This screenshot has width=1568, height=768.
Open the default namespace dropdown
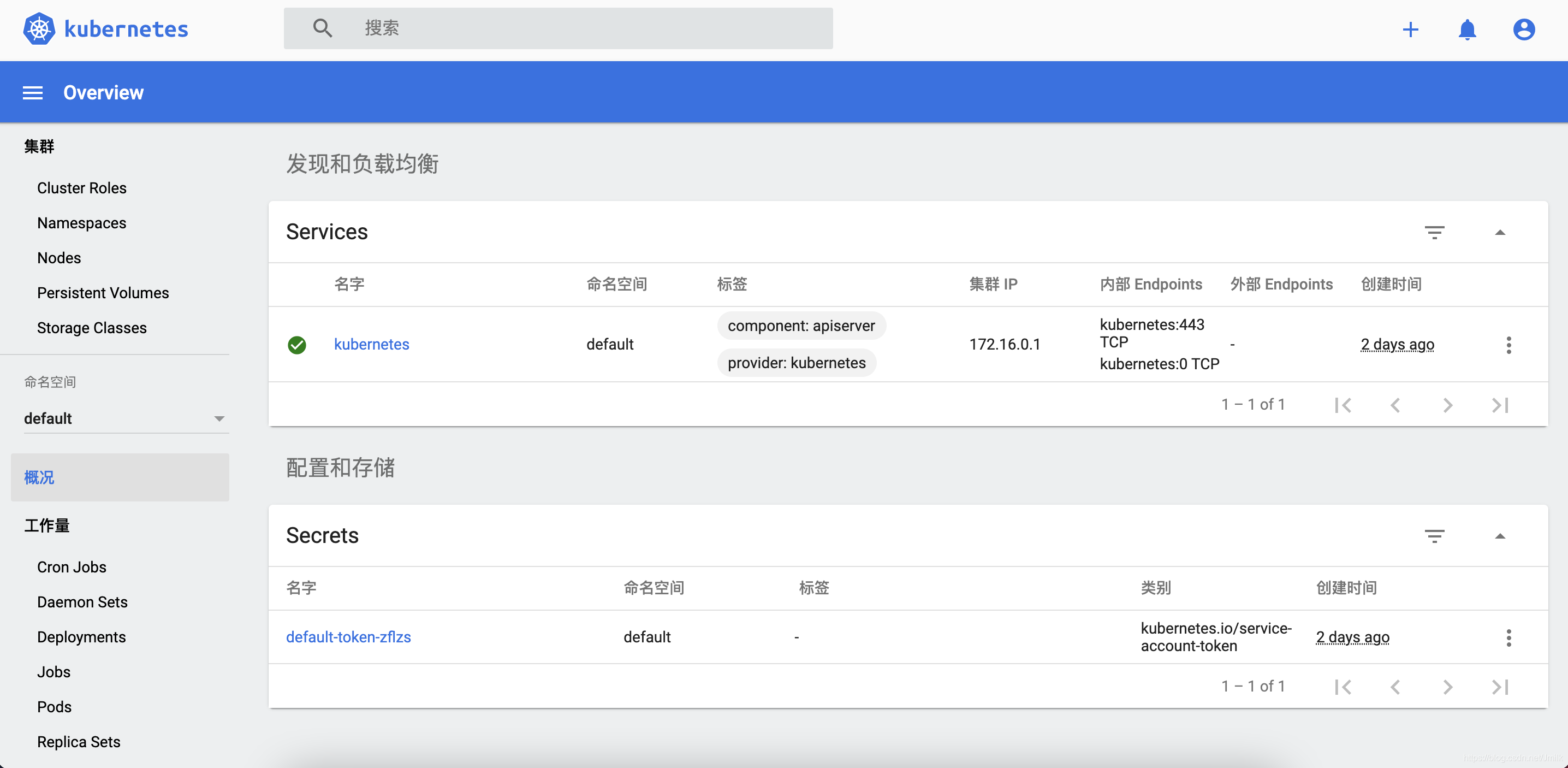(126, 418)
